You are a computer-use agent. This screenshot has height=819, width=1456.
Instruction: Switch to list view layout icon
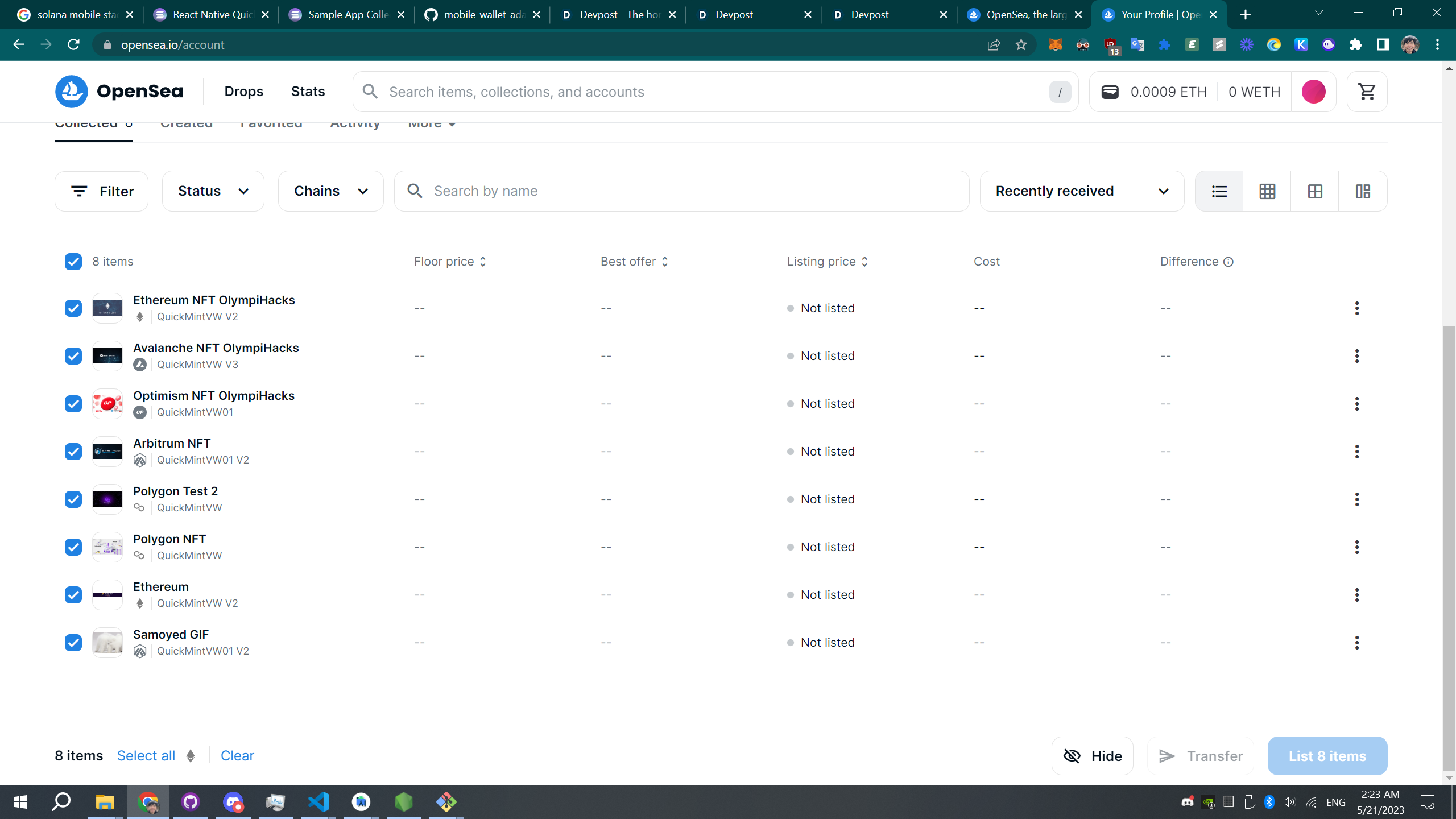[x=1219, y=191]
